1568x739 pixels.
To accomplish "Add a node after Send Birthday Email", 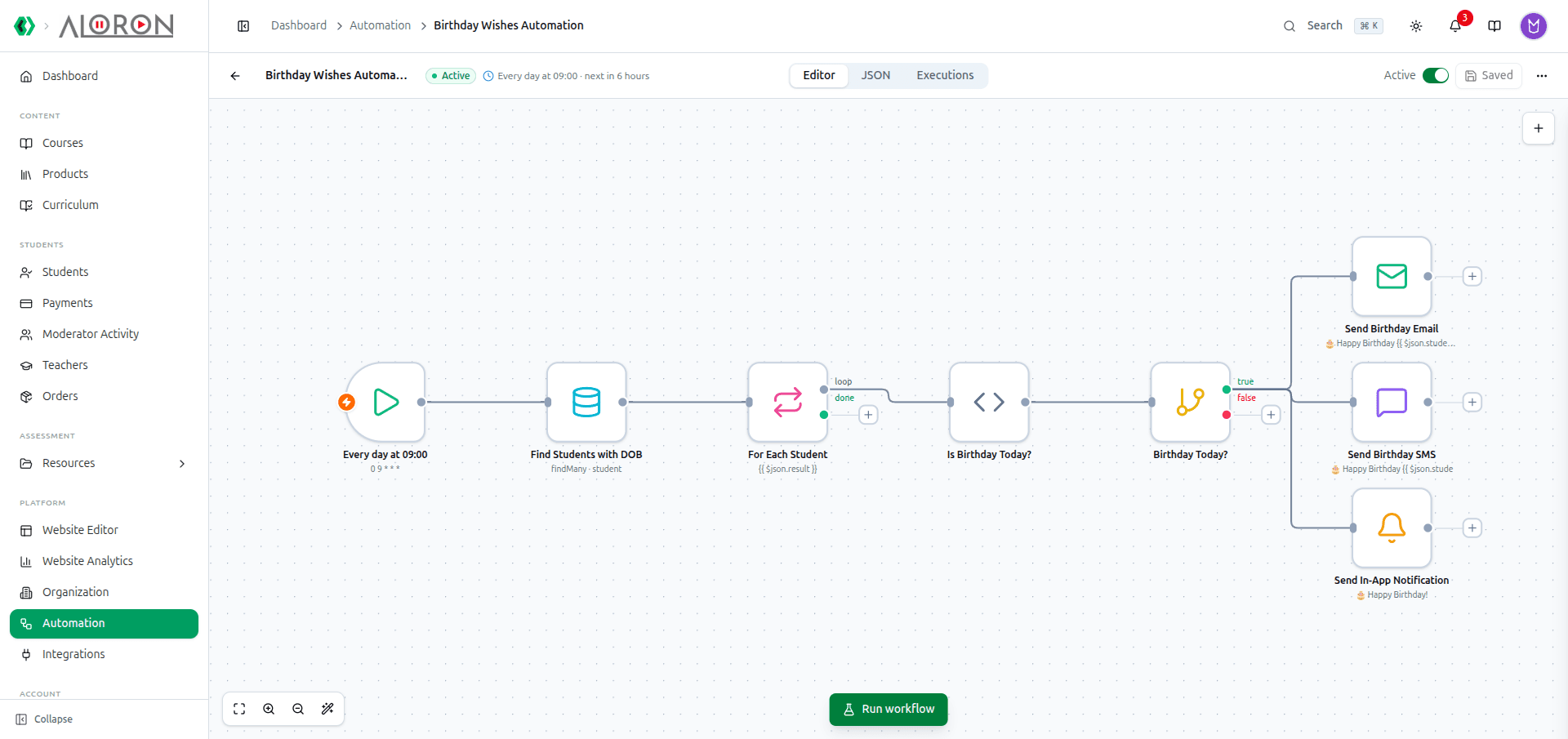I will point(1472,276).
